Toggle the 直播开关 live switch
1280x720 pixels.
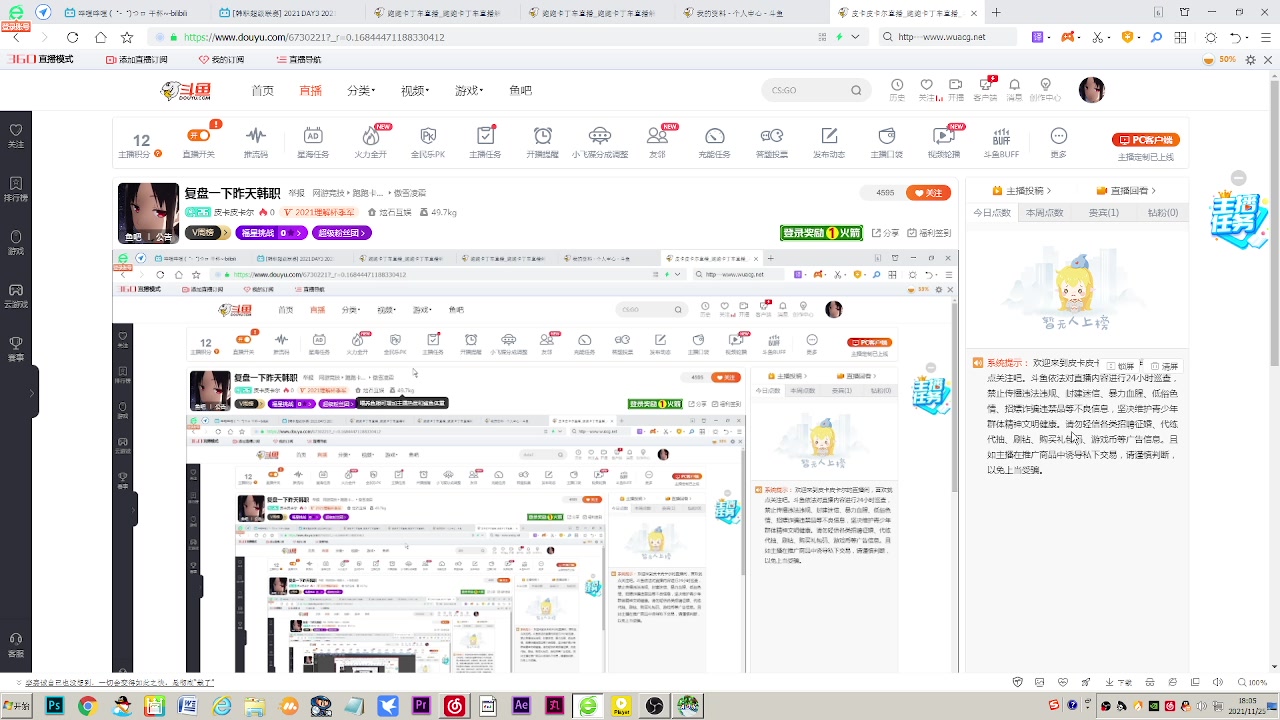(199, 134)
